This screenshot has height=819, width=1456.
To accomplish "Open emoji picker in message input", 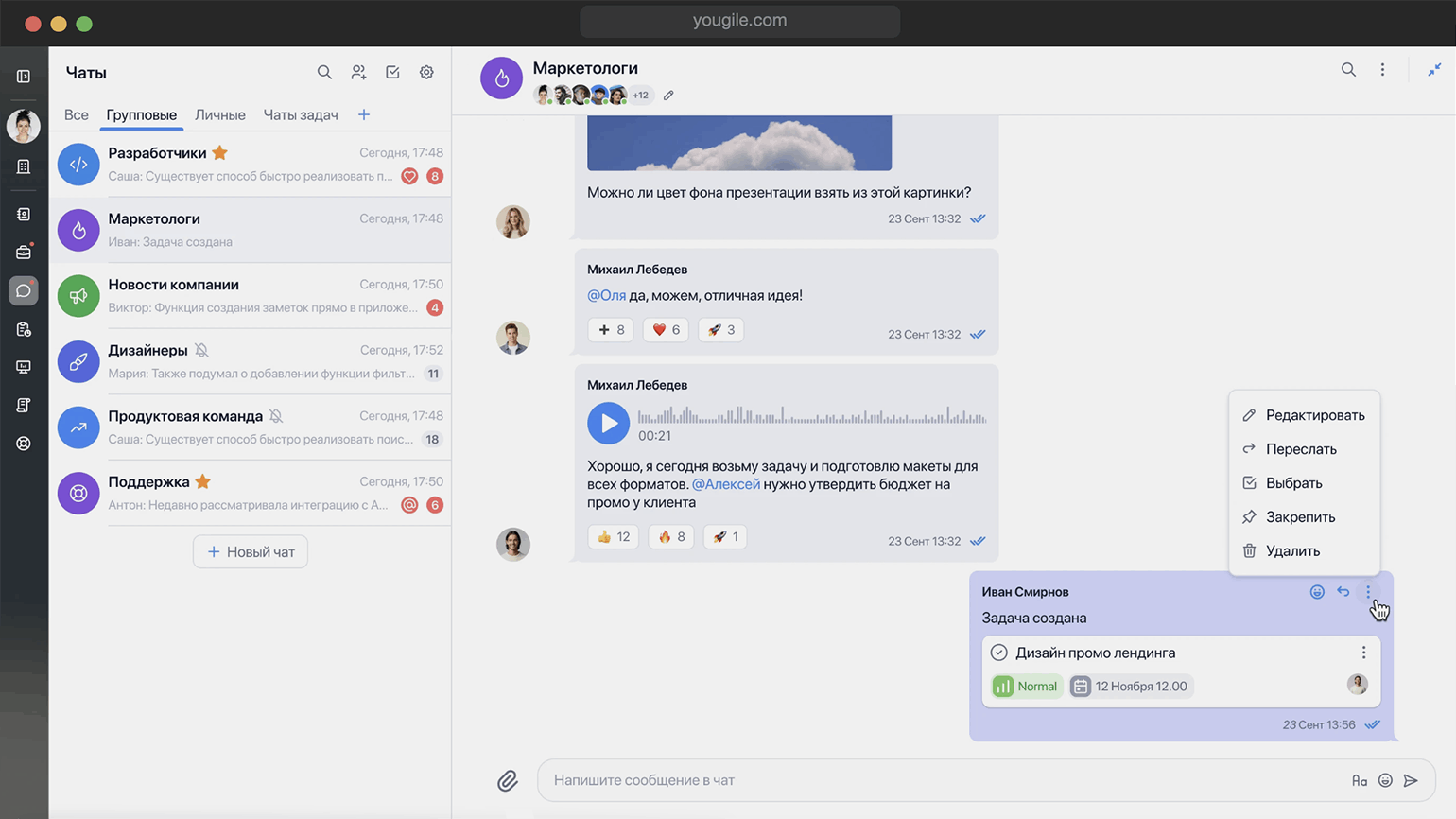I will tap(1385, 780).
